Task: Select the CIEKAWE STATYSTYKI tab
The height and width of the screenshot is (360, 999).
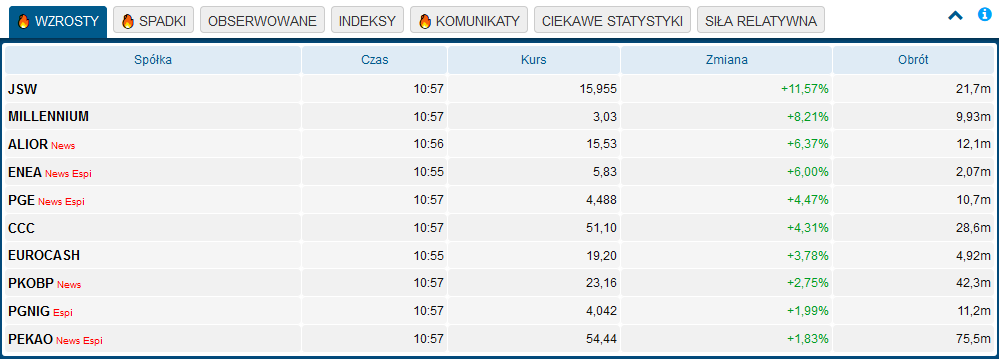Action: point(612,21)
